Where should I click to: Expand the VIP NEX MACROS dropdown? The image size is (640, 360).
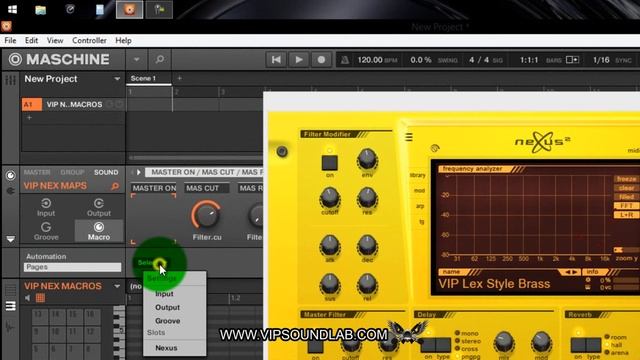pos(117,286)
